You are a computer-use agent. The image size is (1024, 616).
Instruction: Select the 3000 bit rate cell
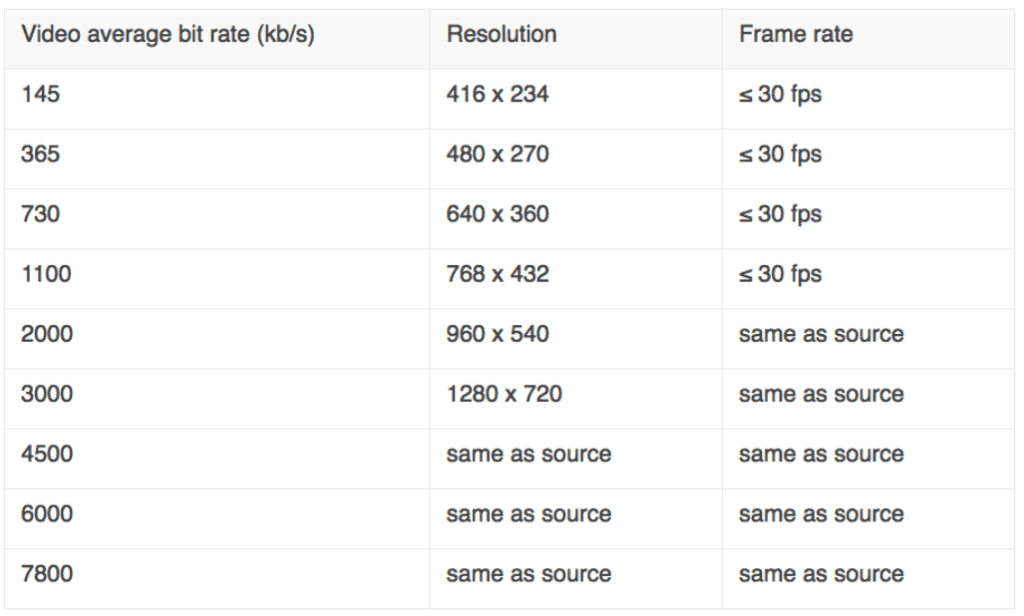click(x=217, y=399)
